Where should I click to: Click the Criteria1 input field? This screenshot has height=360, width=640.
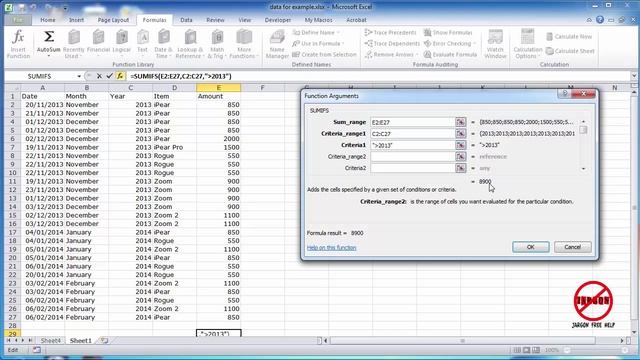point(412,145)
